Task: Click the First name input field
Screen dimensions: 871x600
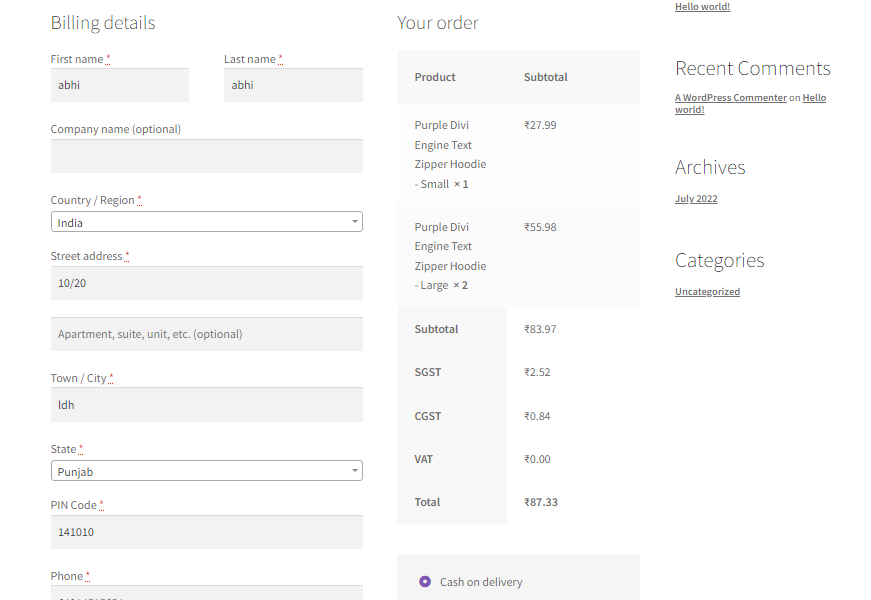Action: pos(120,85)
